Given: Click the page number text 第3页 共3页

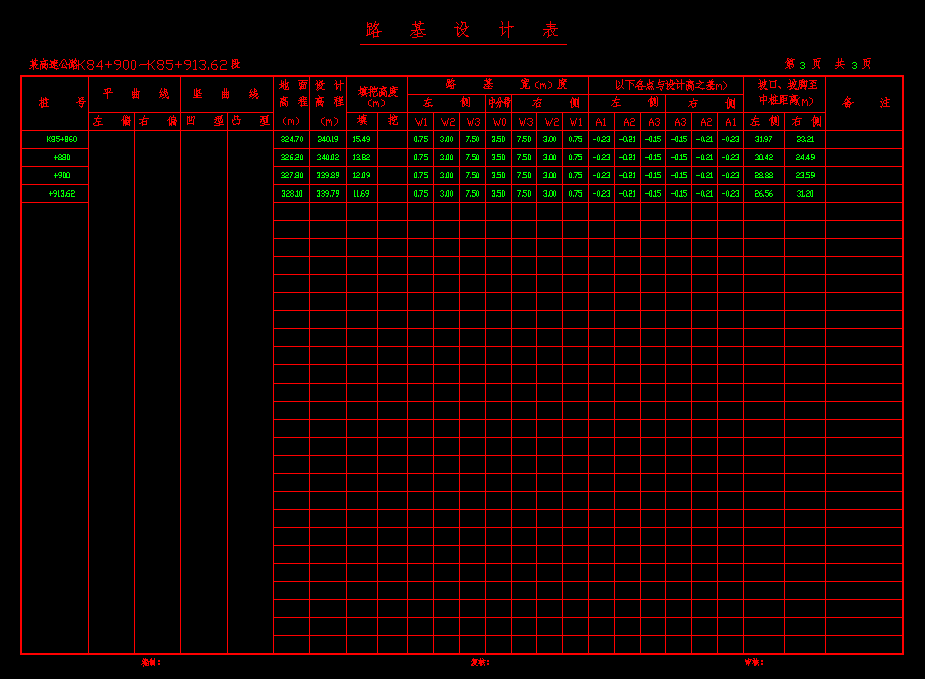Looking at the screenshot, I should click(x=827, y=64).
